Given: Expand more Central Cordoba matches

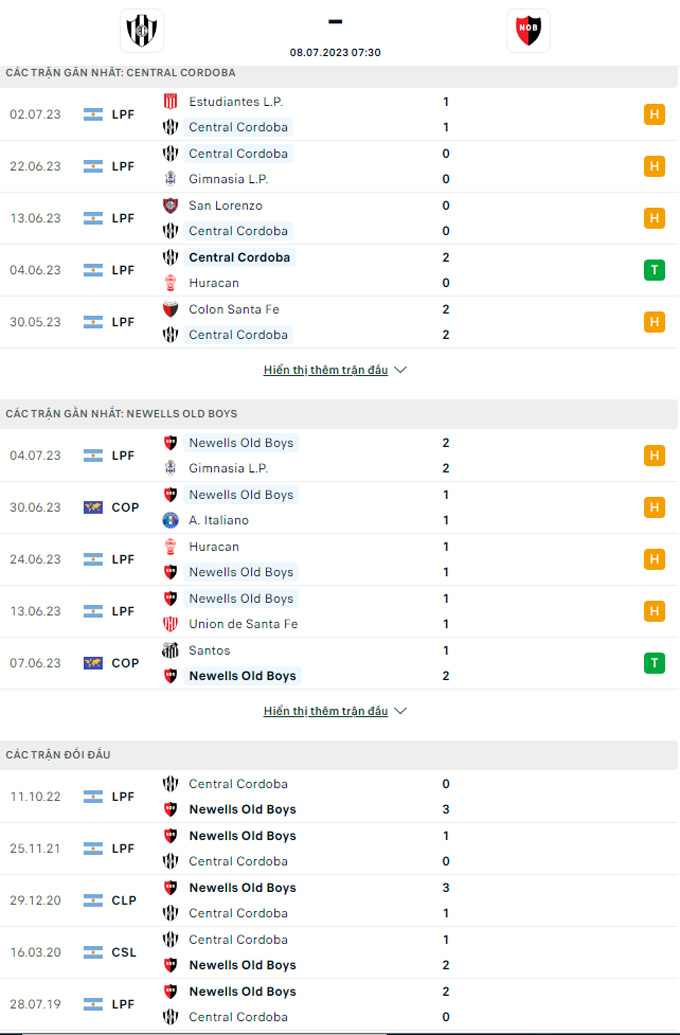Looking at the screenshot, I should [325, 370].
